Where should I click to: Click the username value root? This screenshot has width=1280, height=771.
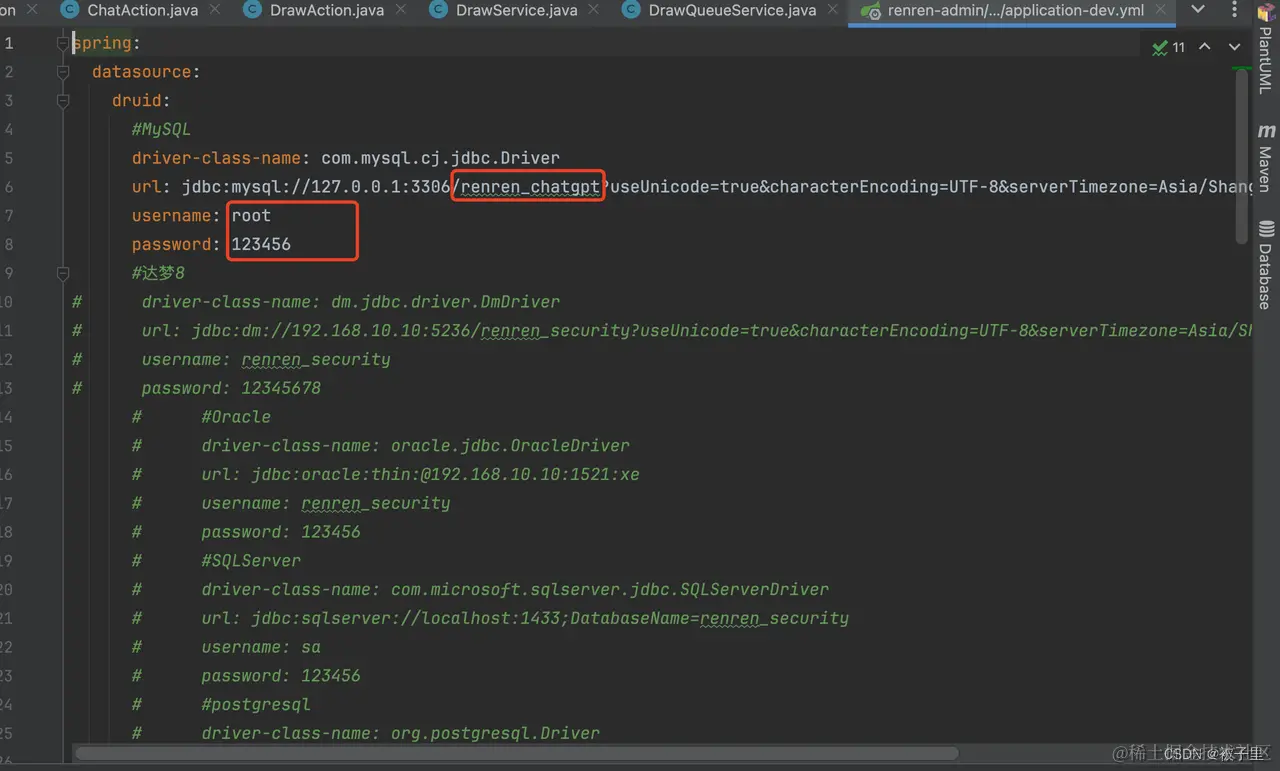[251, 216]
